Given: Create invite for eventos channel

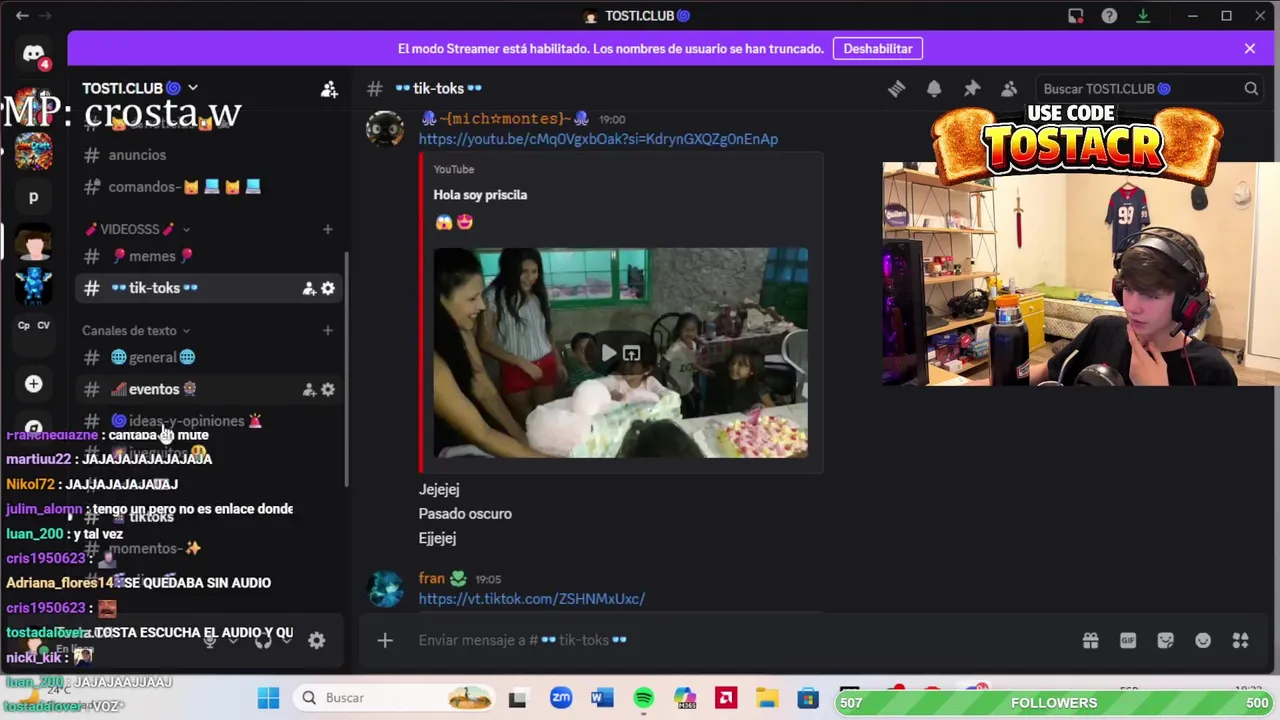Looking at the screenshot, I should (x=309, y=389).
